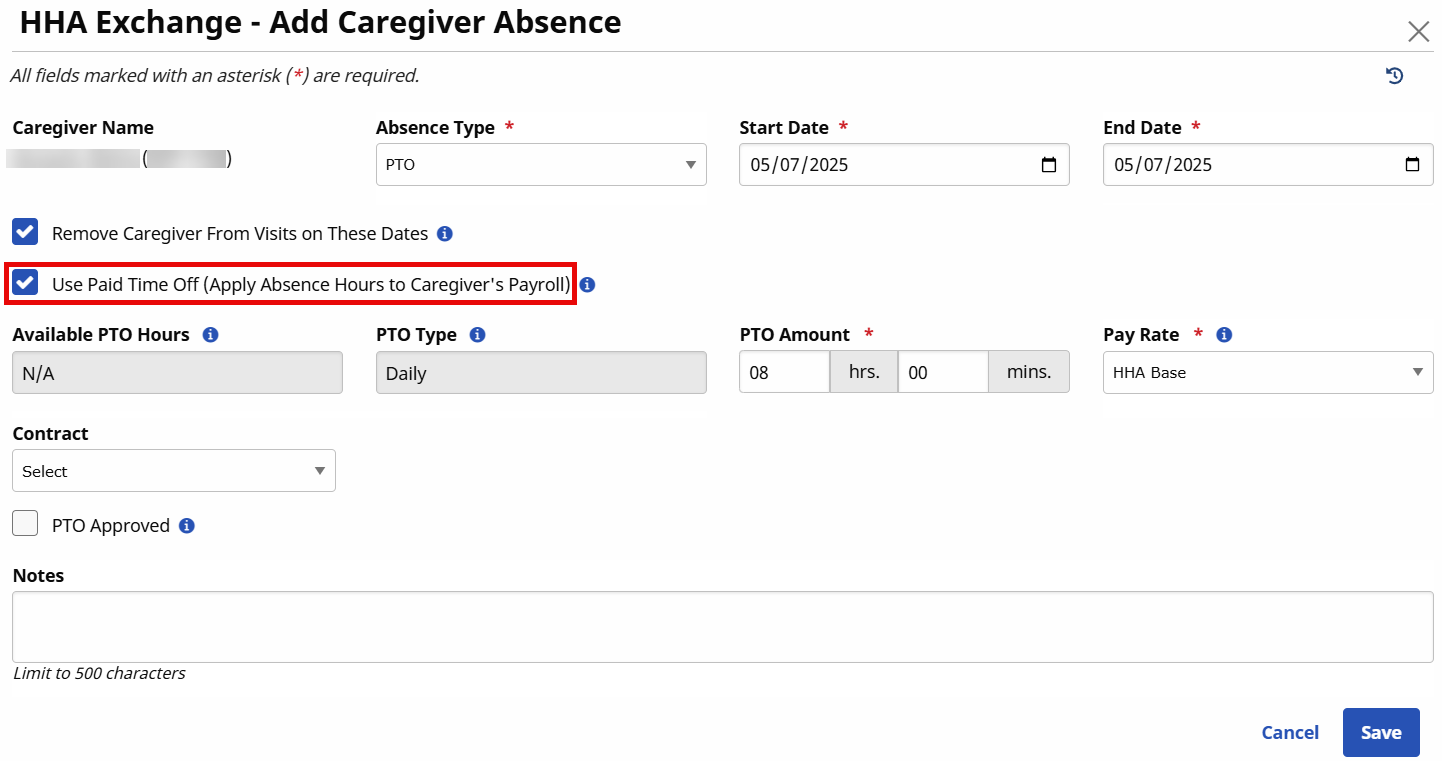Close the Add Caregiver Absence dialog
Screen dimensions: 1442x761
coord(1418,32)
